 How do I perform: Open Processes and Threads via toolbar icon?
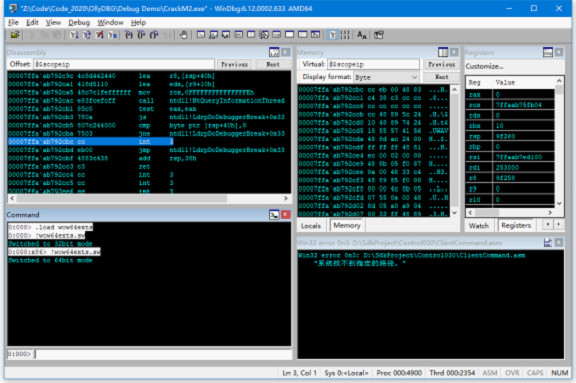coord(302,35)
